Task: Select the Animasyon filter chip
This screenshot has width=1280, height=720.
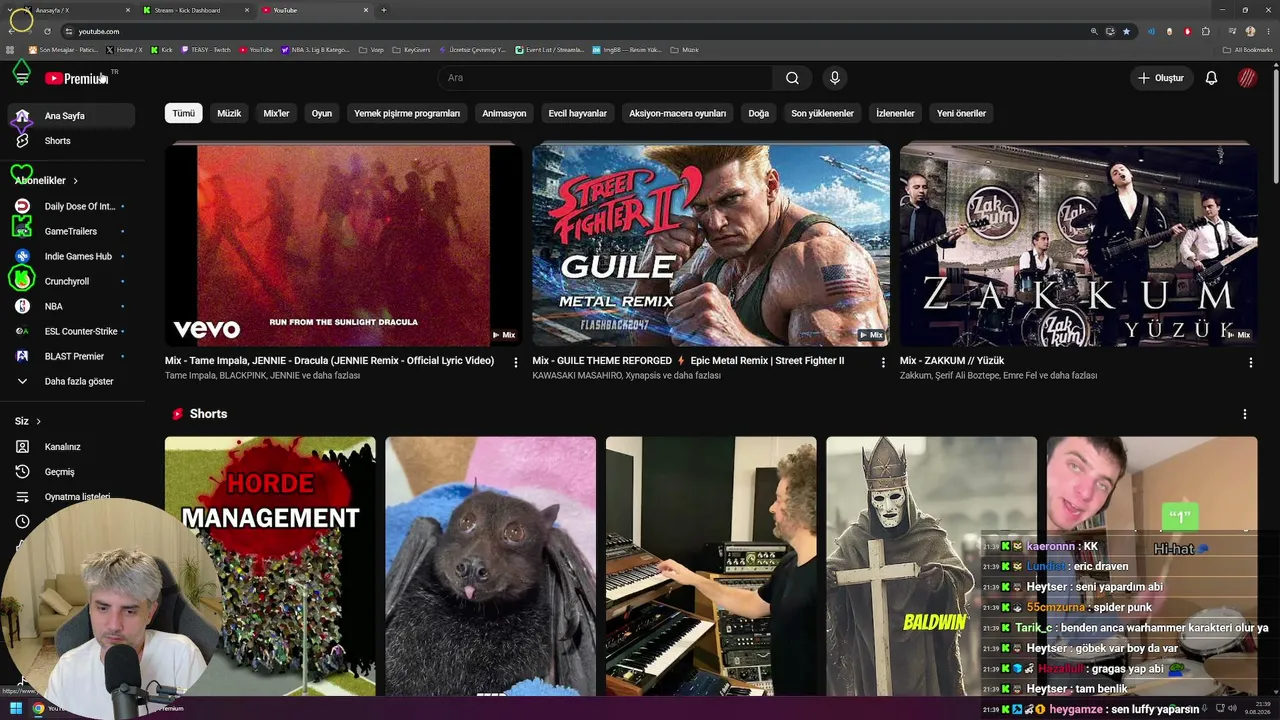Action: [x=504, y=114]
